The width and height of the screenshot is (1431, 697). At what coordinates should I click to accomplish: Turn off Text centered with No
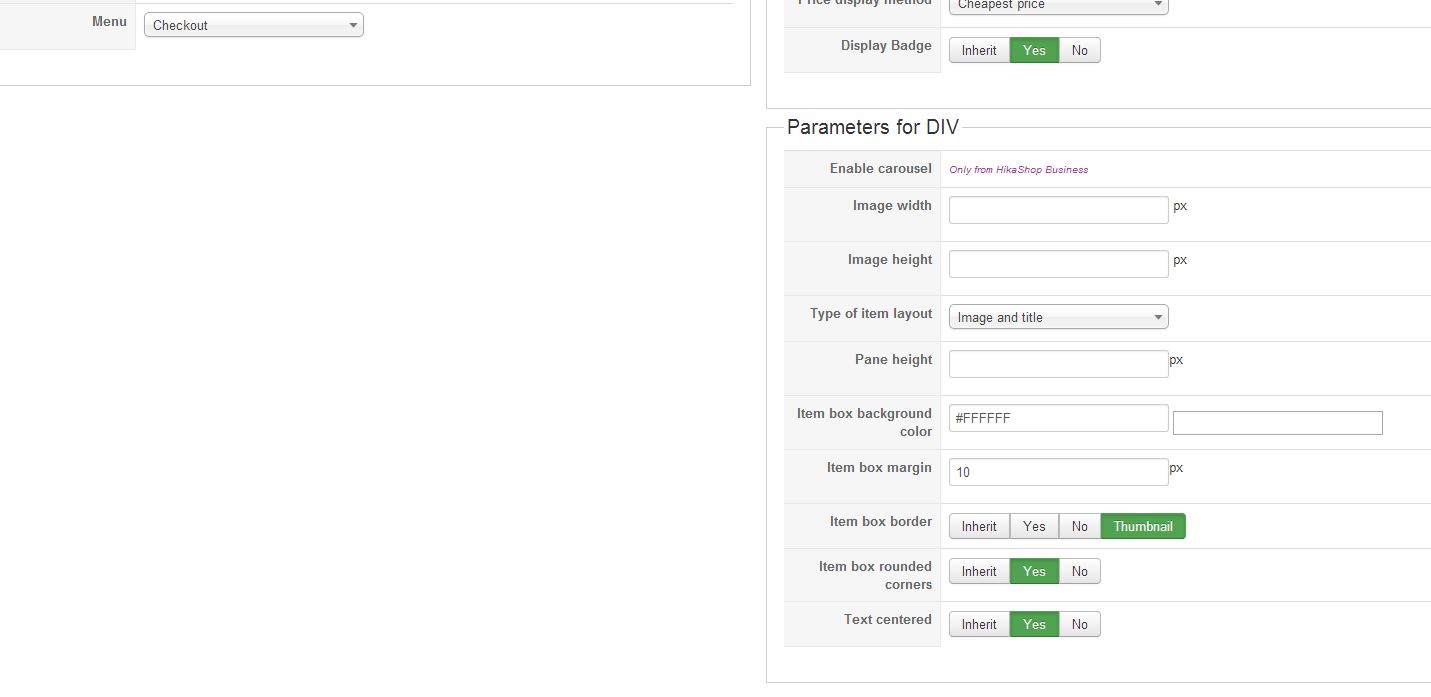(x=1079, y=624)
